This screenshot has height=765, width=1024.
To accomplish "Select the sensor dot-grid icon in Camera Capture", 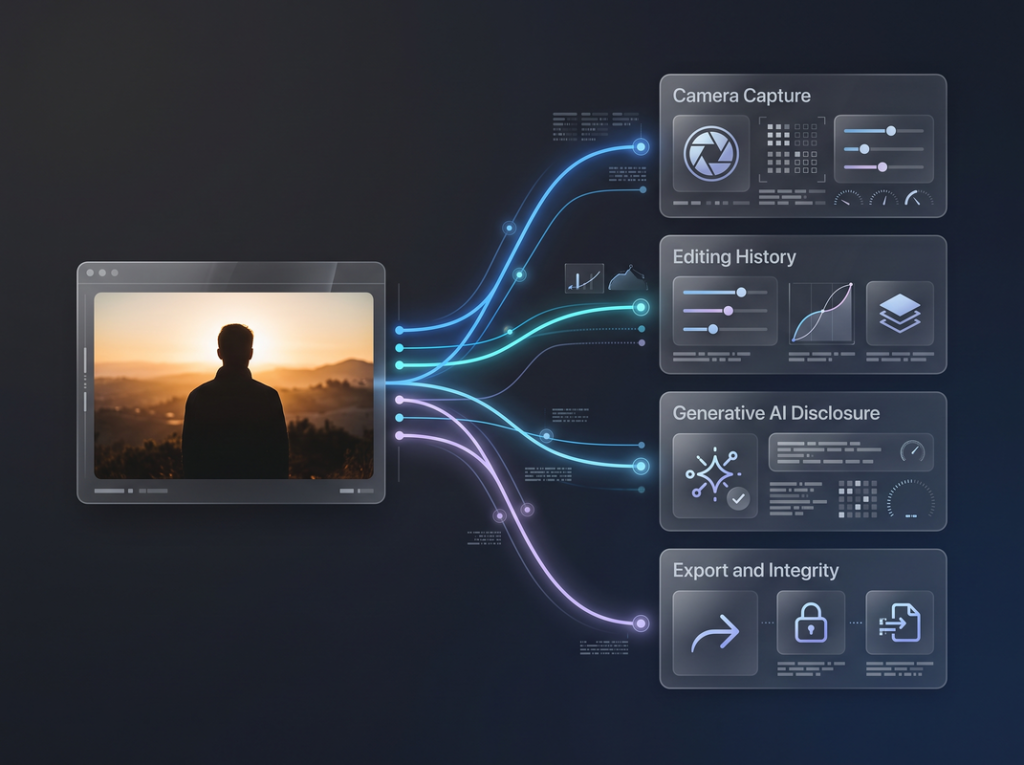I will click(792, 150).
